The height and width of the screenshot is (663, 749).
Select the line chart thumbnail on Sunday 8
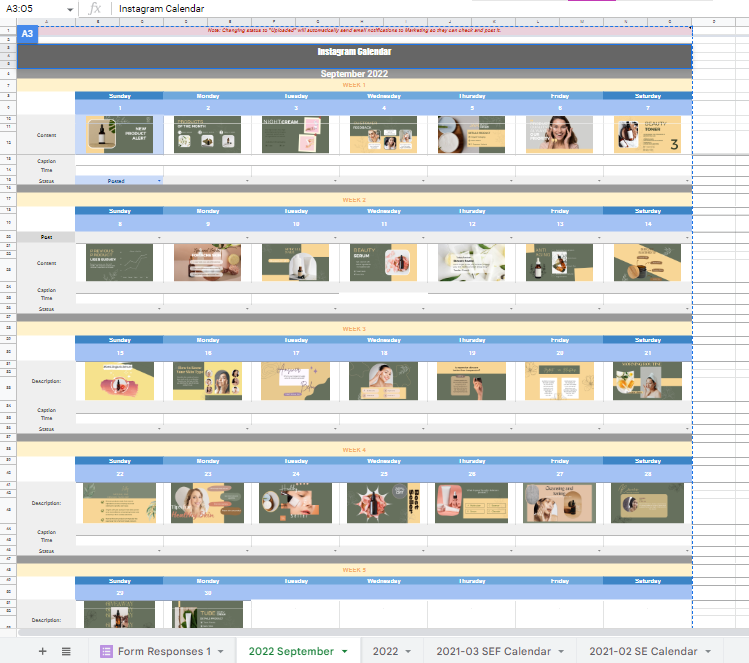(x=119, y=263)
